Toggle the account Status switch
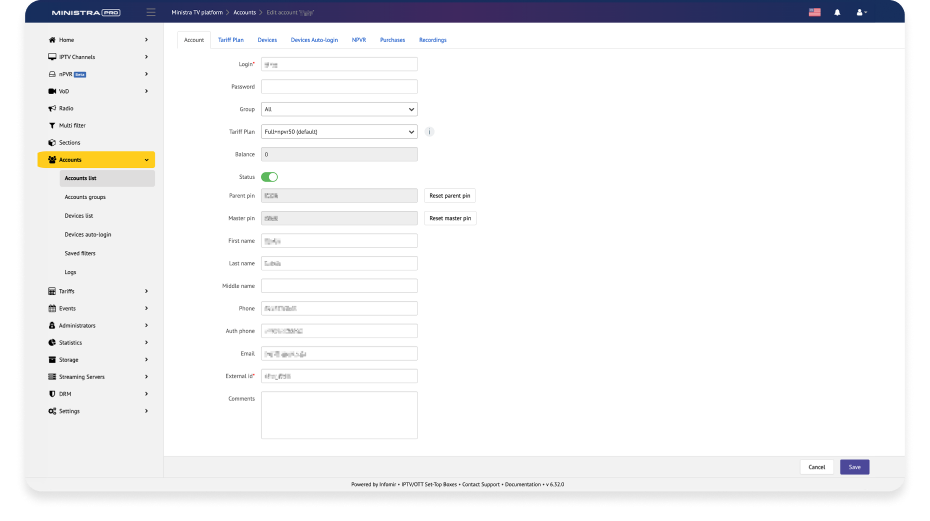 click(x=269, y=177)
